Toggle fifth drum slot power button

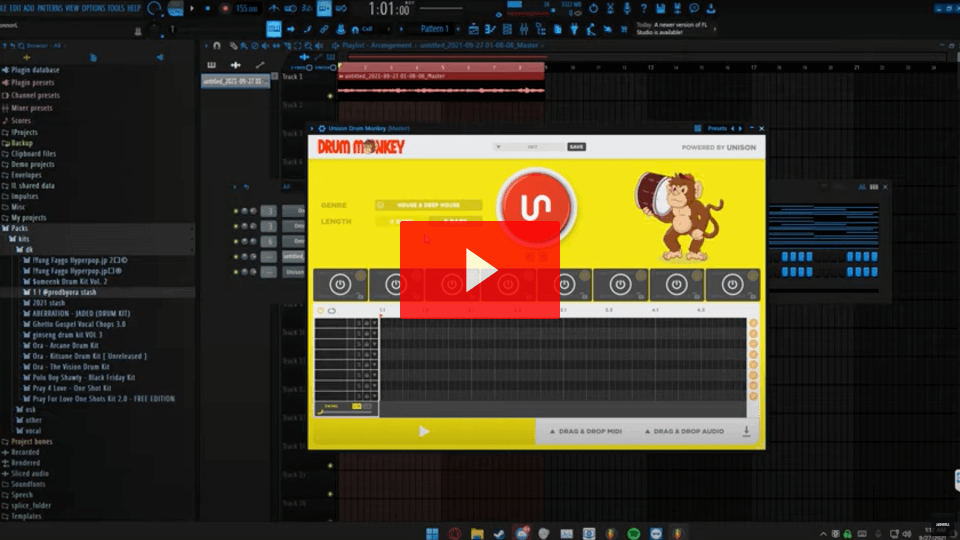(564, 284)
